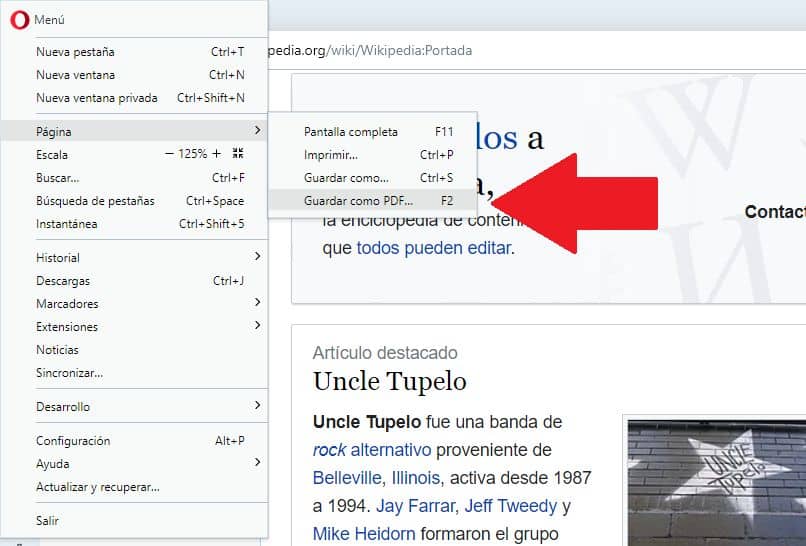Select Actualizar y recuperar...
This screenshot has width=806, height=546.
(x=134, y=487)
